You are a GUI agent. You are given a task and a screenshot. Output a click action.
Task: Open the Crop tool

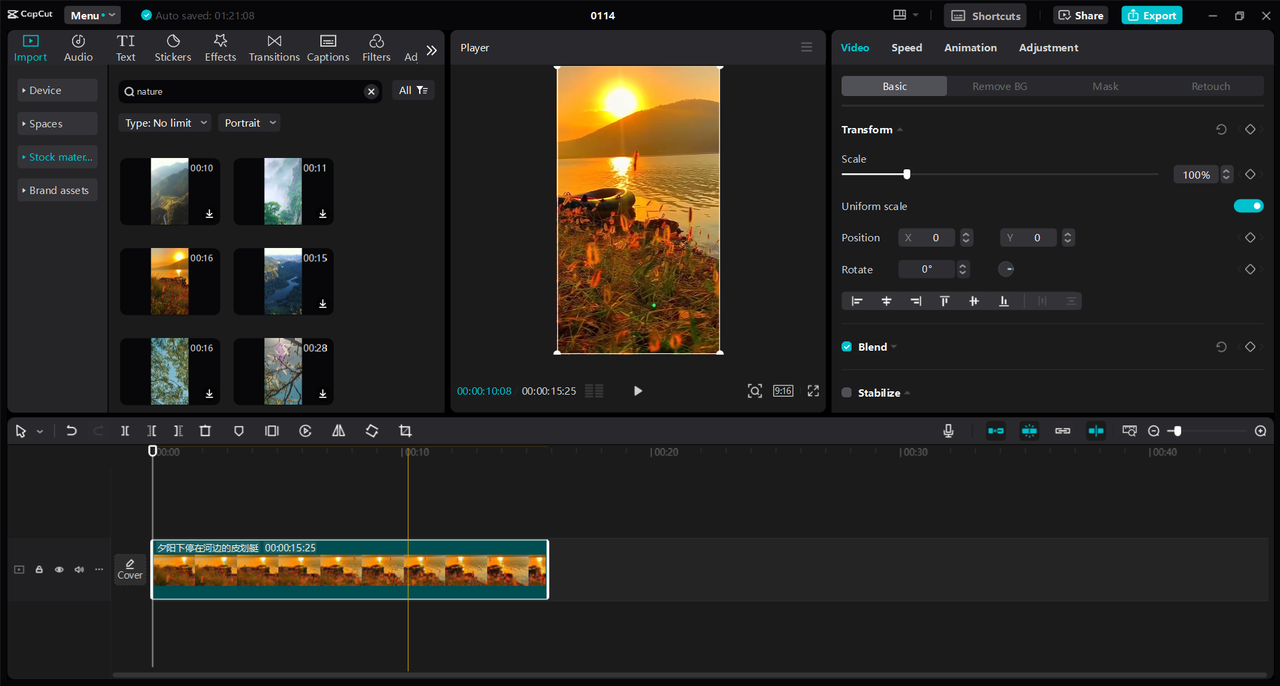(x=405, y=431)
